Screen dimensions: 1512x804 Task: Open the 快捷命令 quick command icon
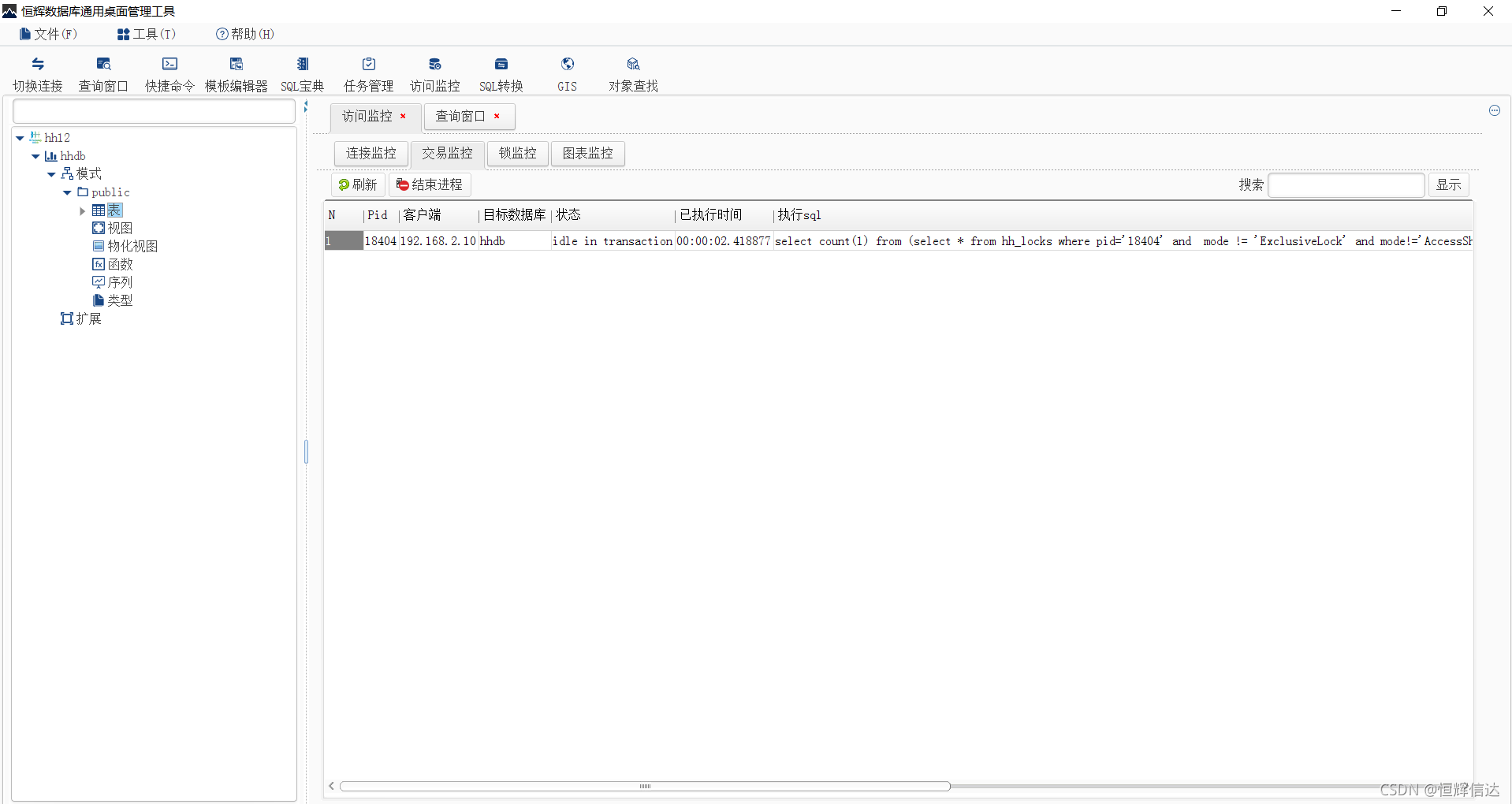tap(170, 64)
